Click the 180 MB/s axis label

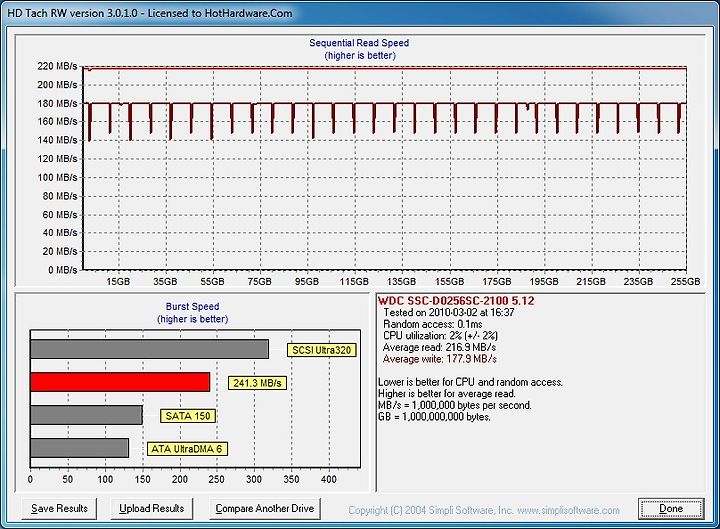point(57,103)
